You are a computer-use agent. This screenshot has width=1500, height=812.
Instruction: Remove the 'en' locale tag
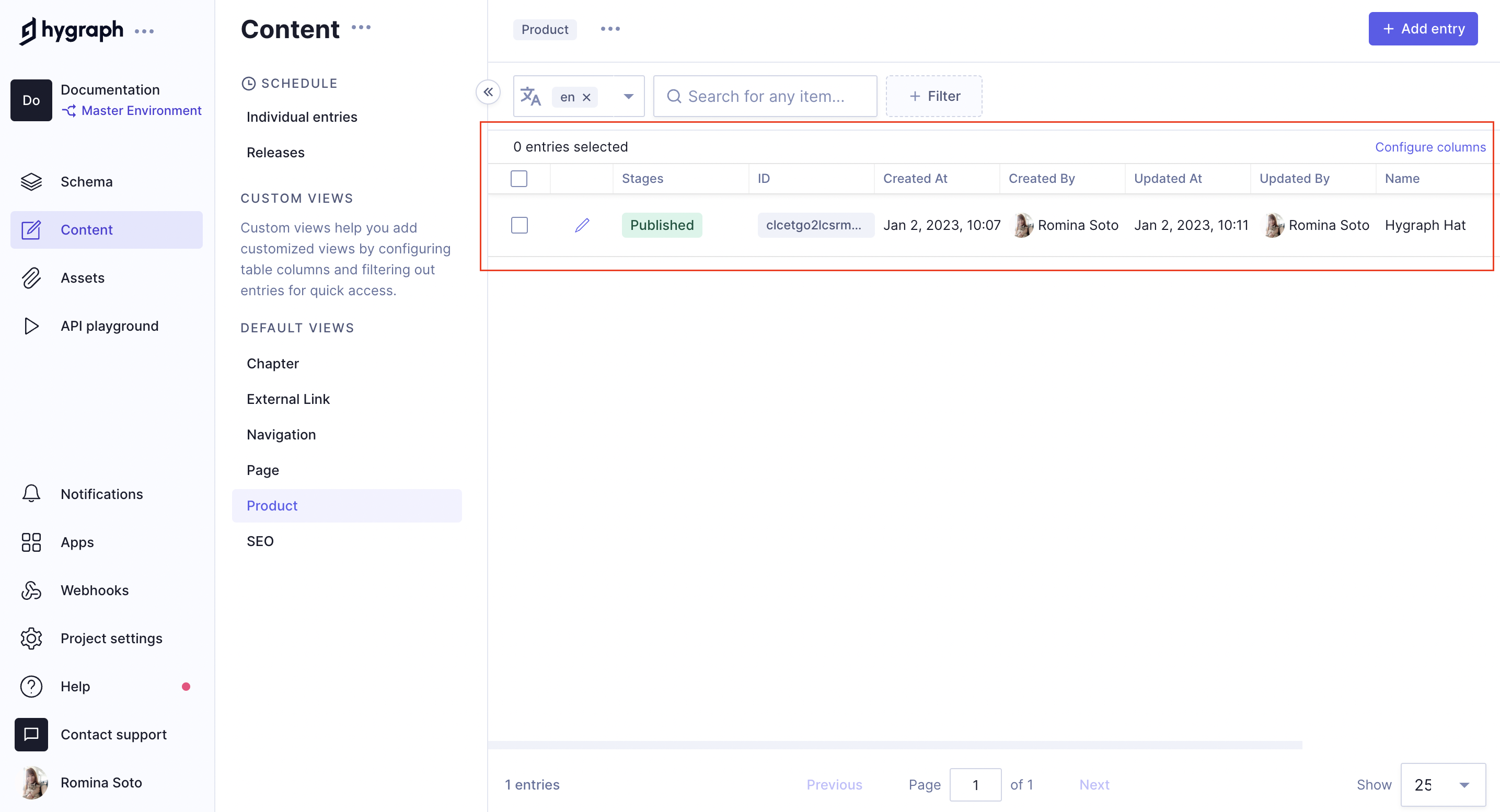pos(586,97)
